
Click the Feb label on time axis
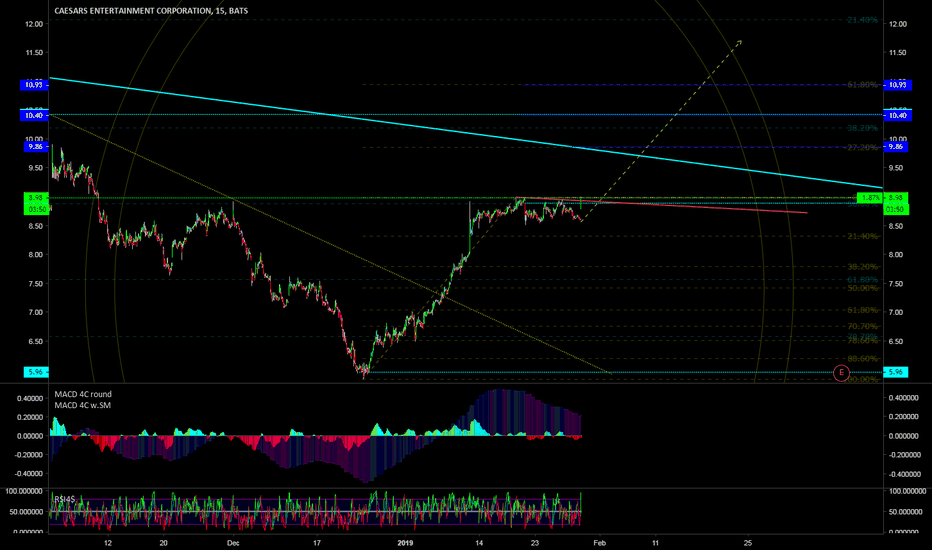point(600,543)
